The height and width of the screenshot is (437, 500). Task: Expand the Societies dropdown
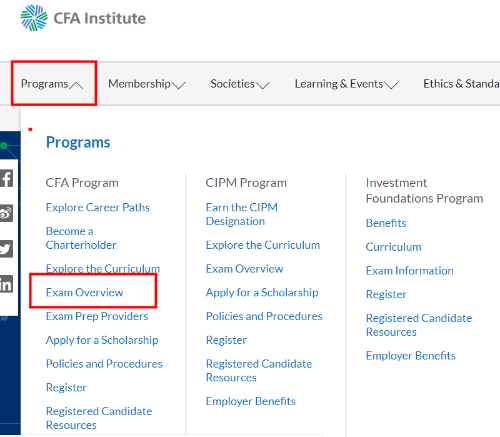pos(240,84)
